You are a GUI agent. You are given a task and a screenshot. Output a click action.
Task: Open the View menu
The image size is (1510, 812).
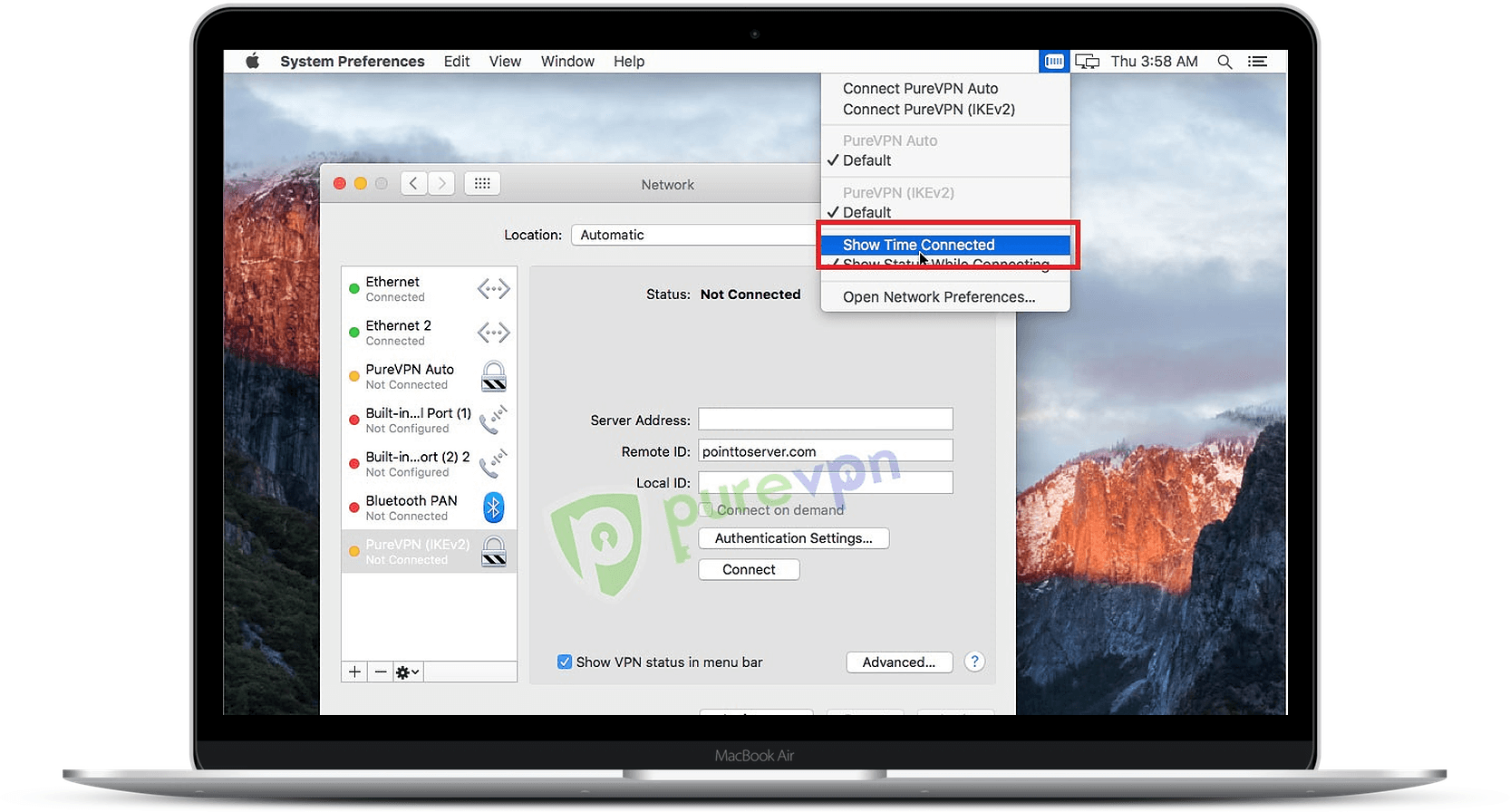click(505, 61)
